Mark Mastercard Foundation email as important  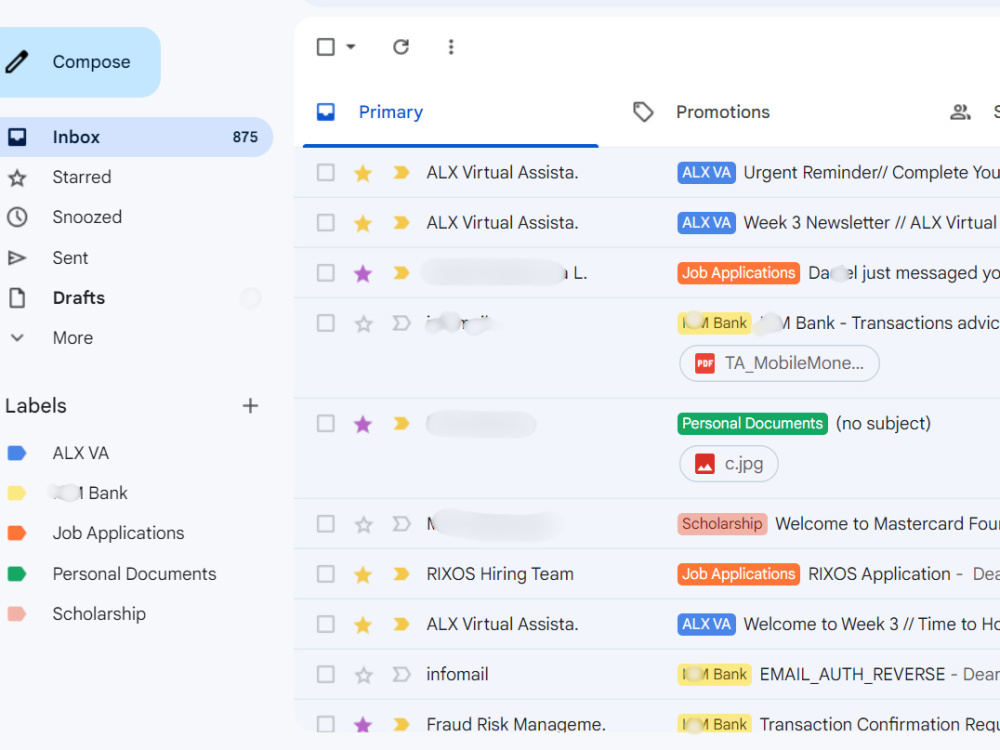401,524
